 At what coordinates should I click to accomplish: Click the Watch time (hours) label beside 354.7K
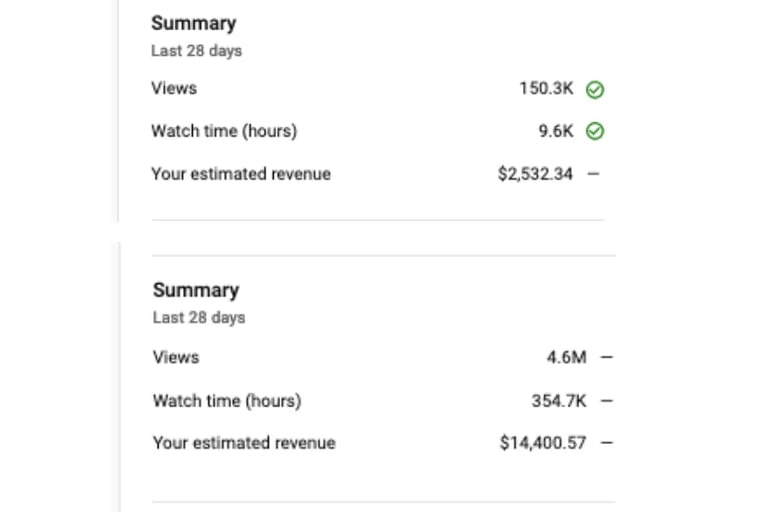[x=227, y=401]
